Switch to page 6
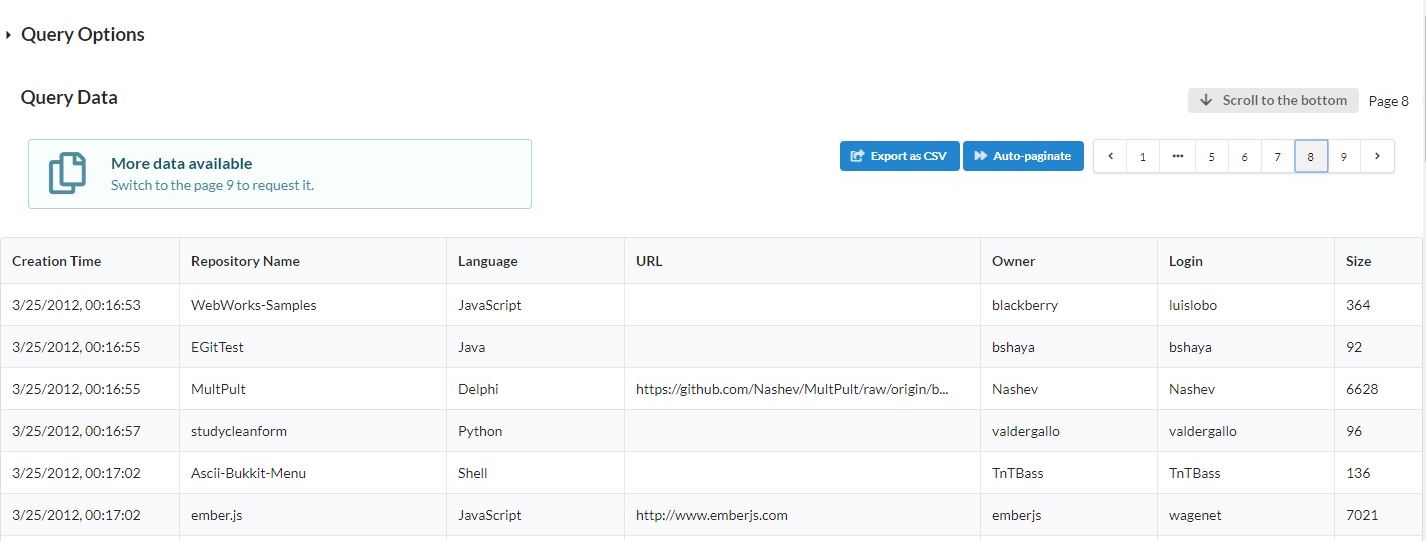This screenshot has width=1426, height=541. 1244,156
